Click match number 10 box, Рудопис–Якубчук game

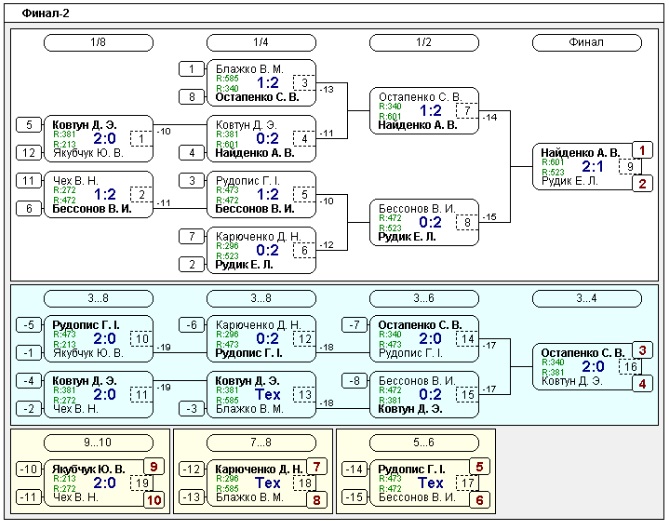(x=141, y=339)
